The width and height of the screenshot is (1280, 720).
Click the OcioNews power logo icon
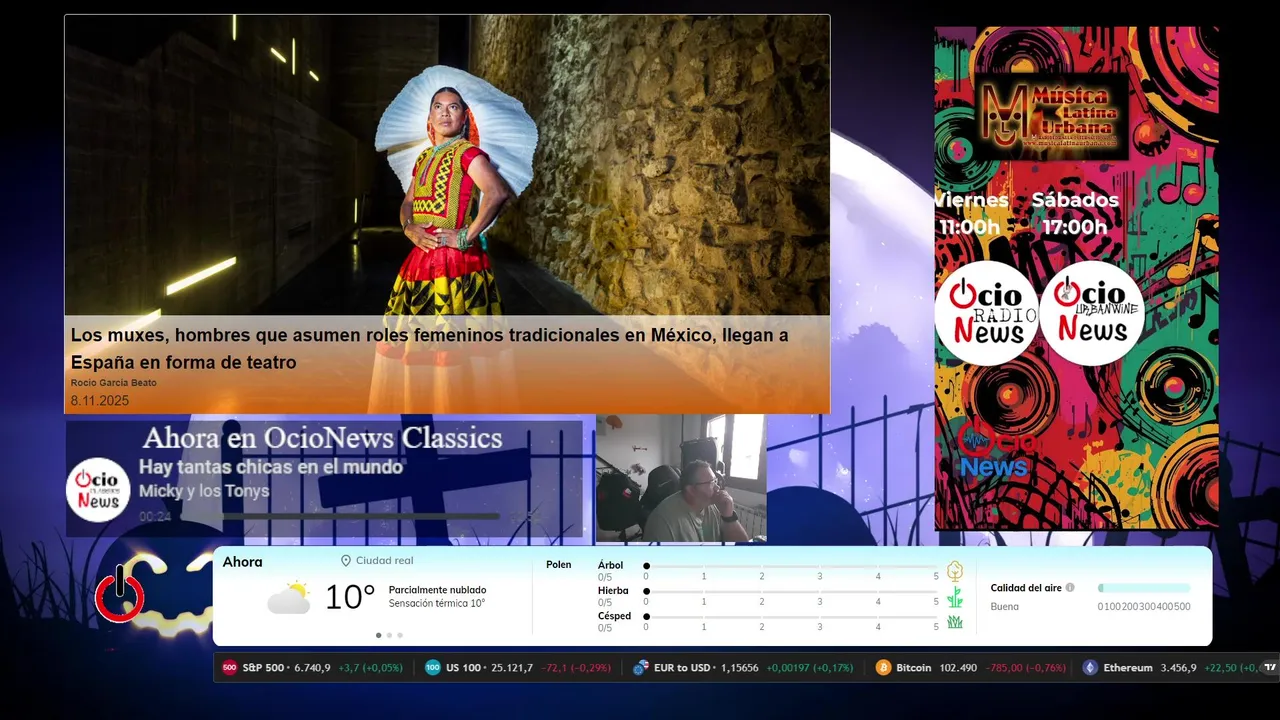[120, 594]
